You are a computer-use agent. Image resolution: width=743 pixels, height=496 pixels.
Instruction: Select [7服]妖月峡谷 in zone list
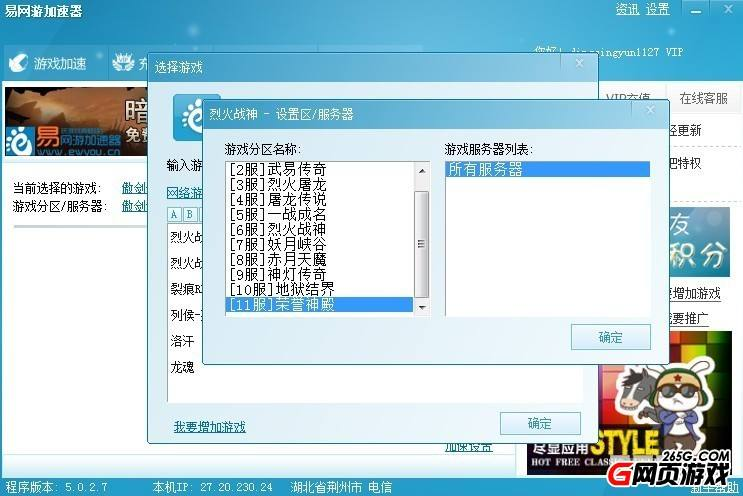click(319, 244)
